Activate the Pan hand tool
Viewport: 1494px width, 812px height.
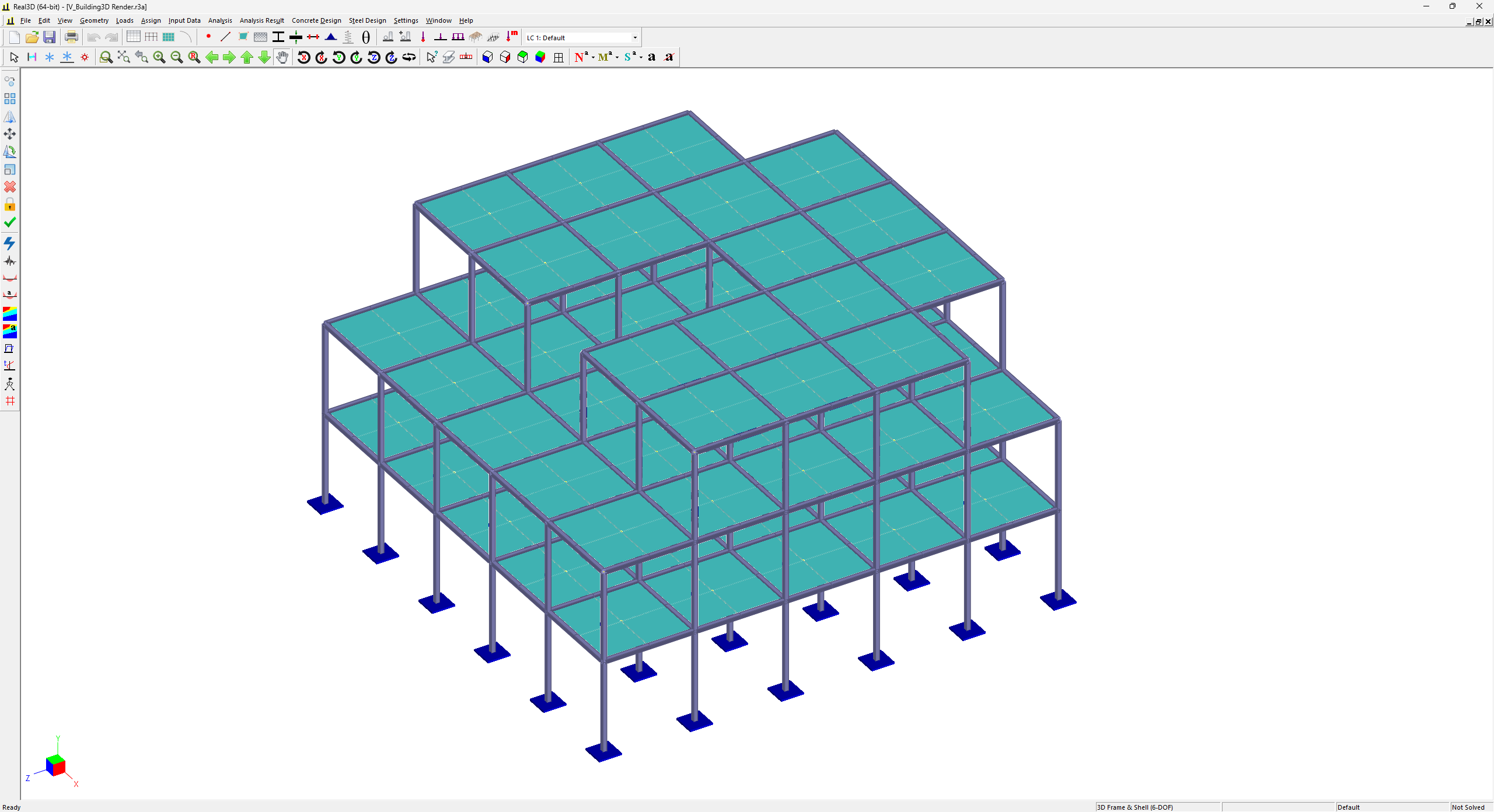click(282, 57)
